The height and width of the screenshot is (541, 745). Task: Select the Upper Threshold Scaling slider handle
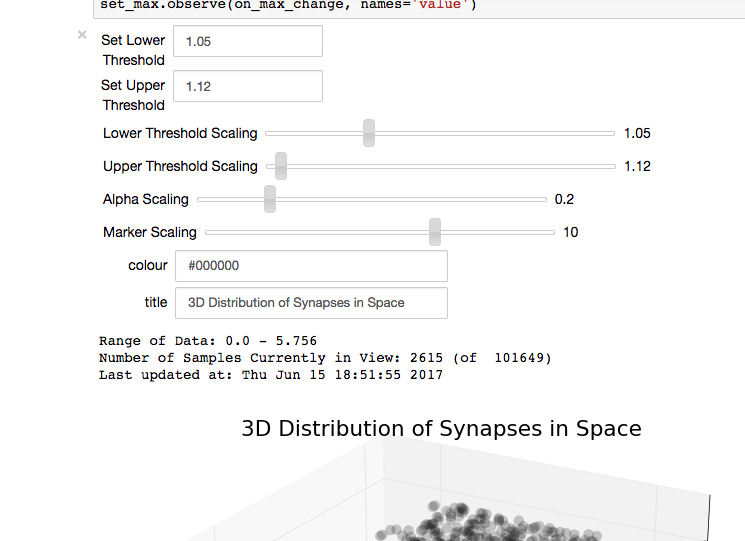[281, 166]
